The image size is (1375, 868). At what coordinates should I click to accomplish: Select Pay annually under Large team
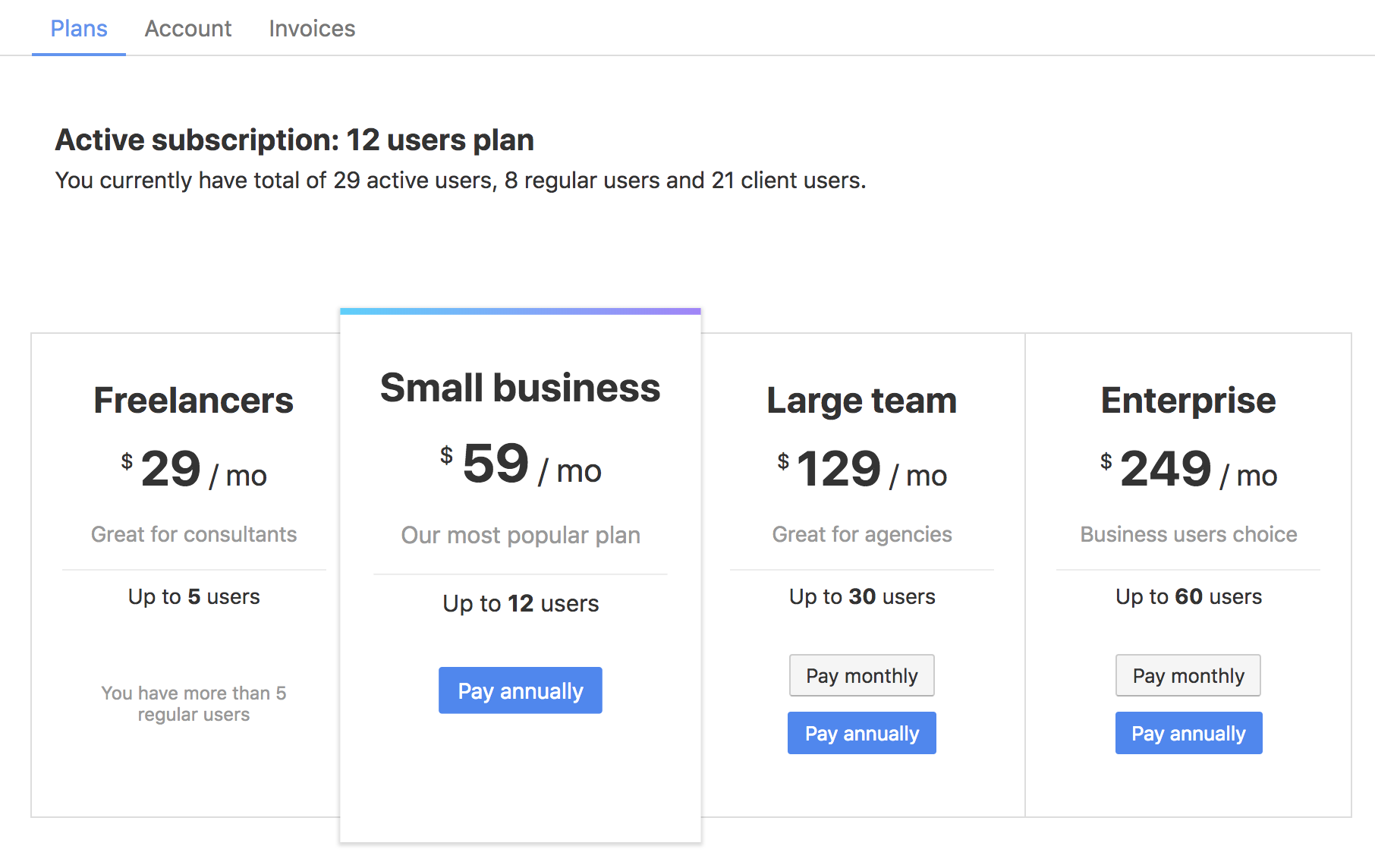click(861, 733)
